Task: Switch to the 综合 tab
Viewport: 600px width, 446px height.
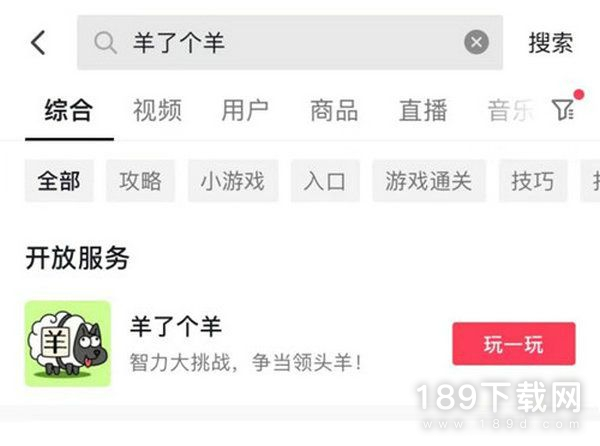Action: tap(69, 110)
